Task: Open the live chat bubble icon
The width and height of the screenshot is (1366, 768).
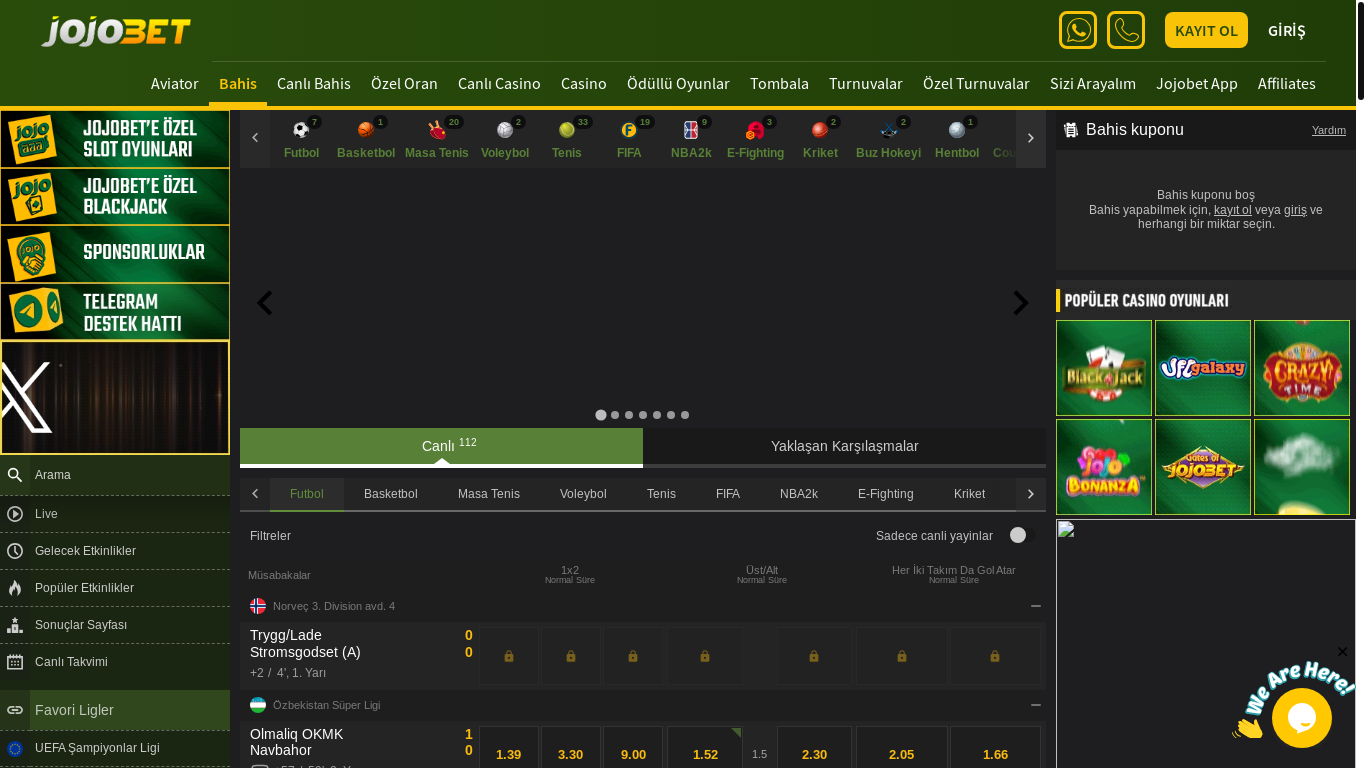Action: (1301, 718)
